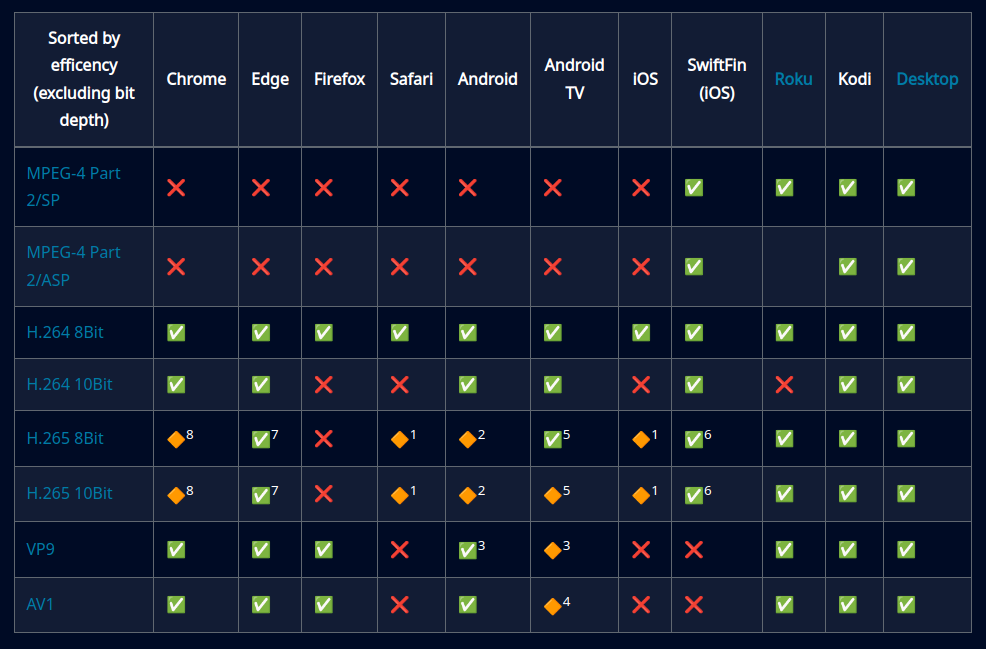Click the orange diamond for Chrome H.265 8Bit
The image size is (986, 649).
point(176,439)
